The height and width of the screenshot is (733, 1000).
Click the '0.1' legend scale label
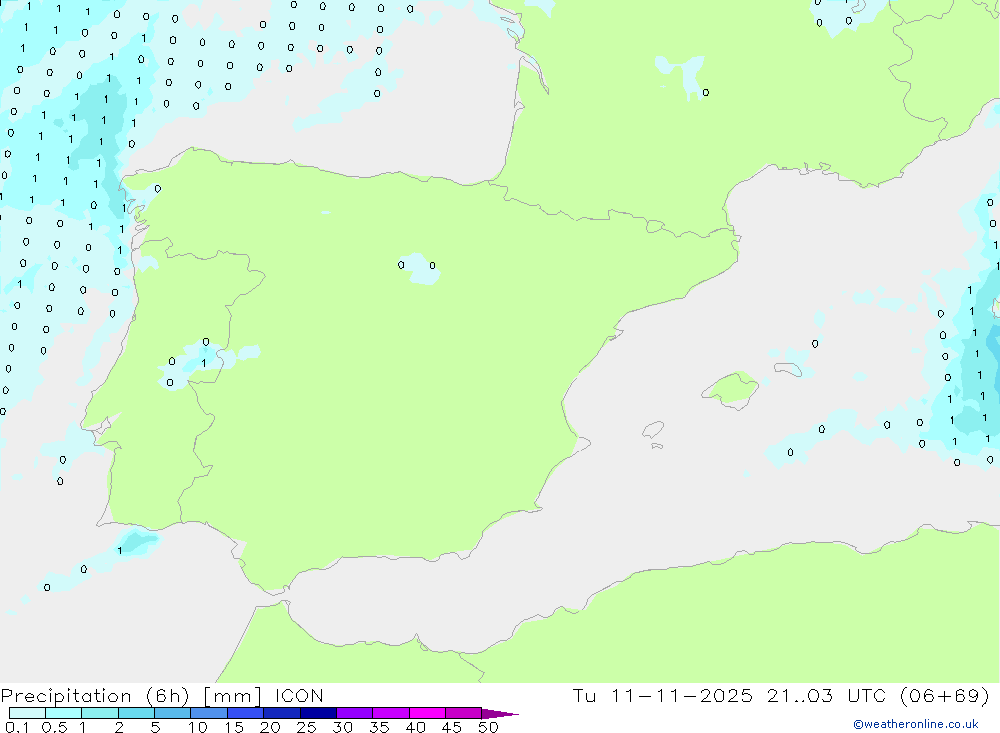17,727
